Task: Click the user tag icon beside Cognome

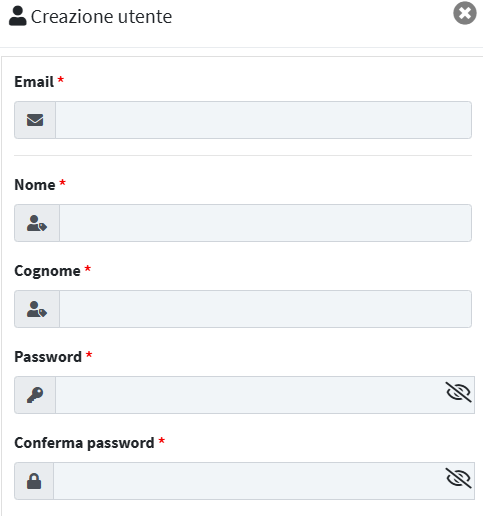Action: coord(37,309)
